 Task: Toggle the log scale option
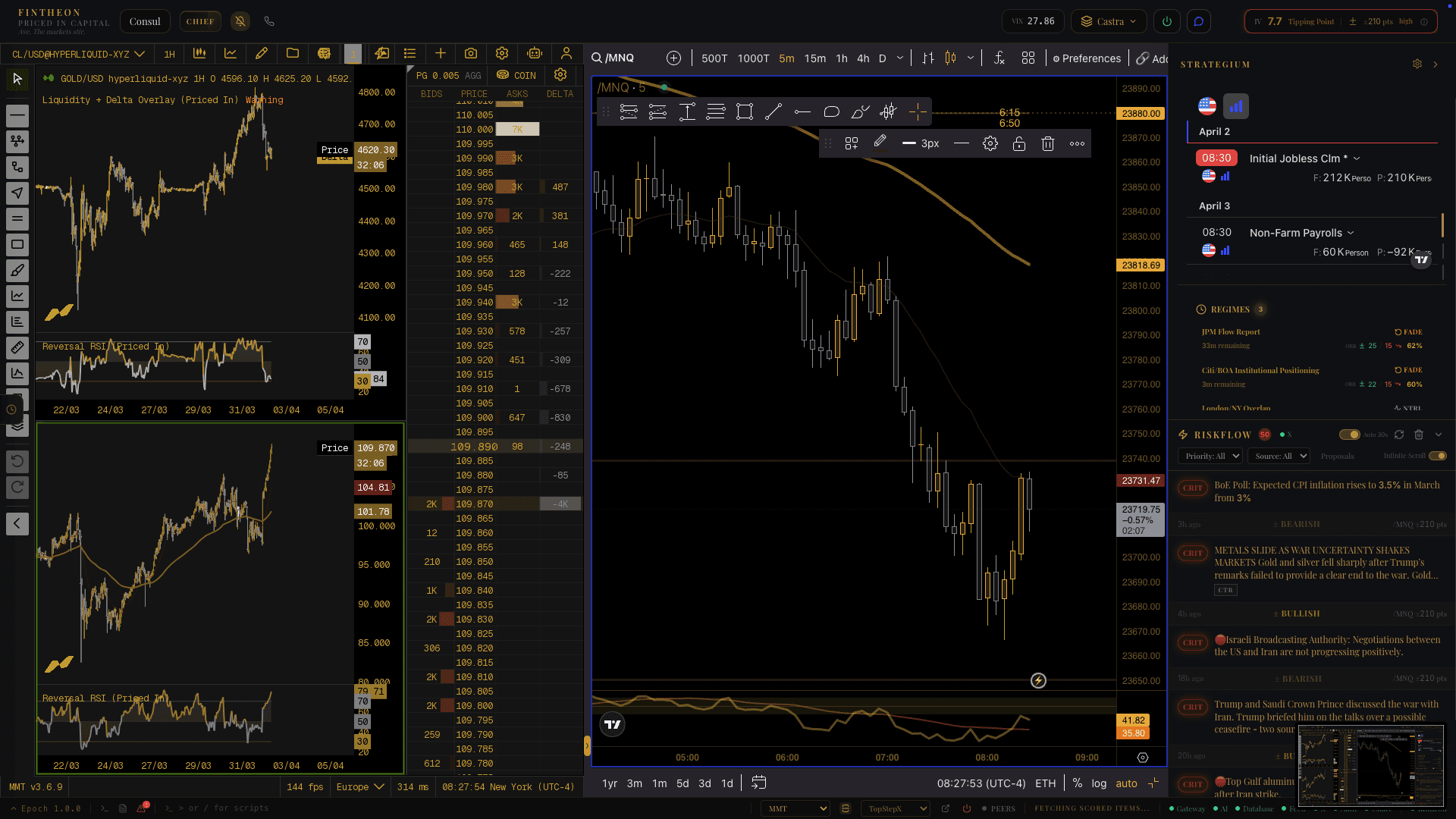(1099, 783)
